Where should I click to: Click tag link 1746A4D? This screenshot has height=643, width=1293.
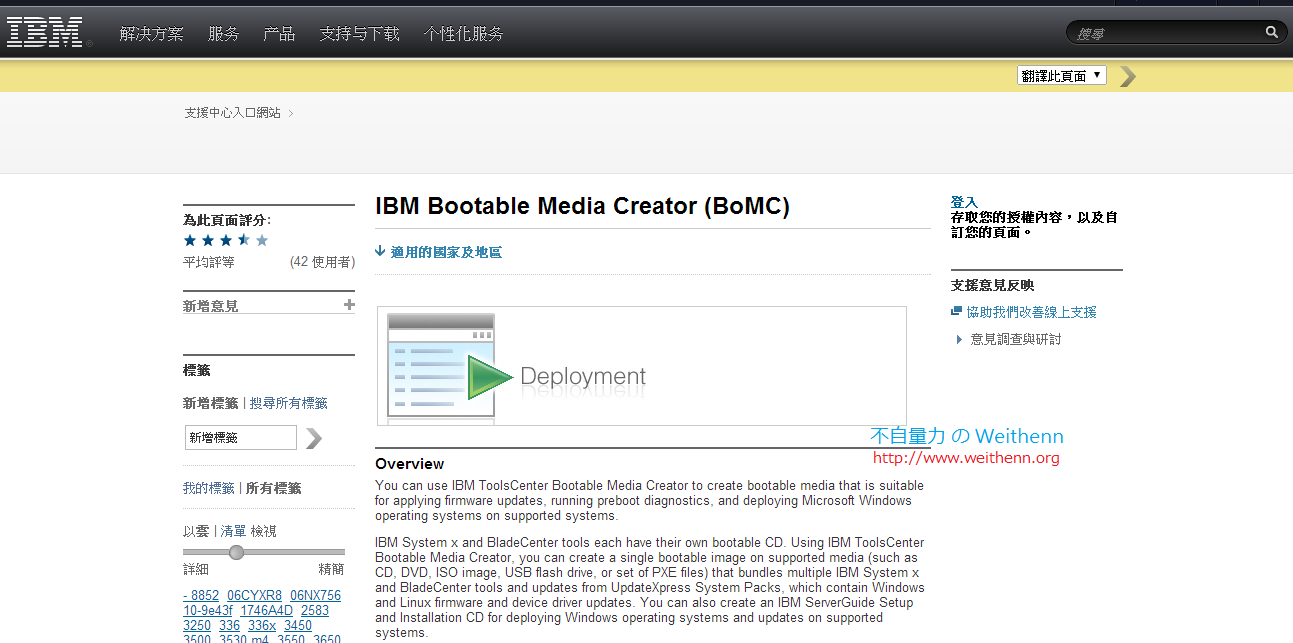266,610
